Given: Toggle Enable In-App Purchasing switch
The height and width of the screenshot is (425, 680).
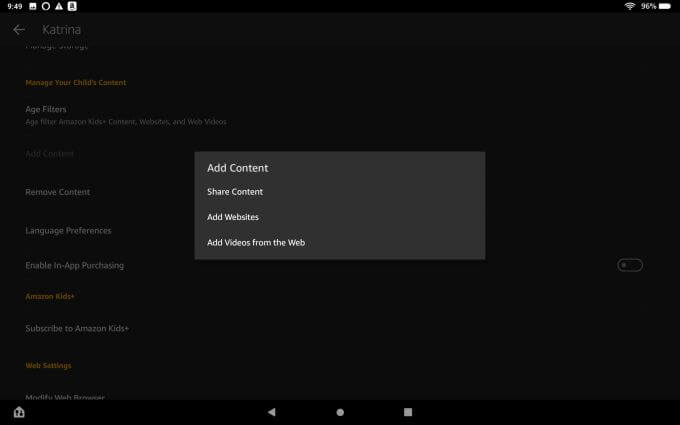Looking at the screenshot, I should coord(630,265).
